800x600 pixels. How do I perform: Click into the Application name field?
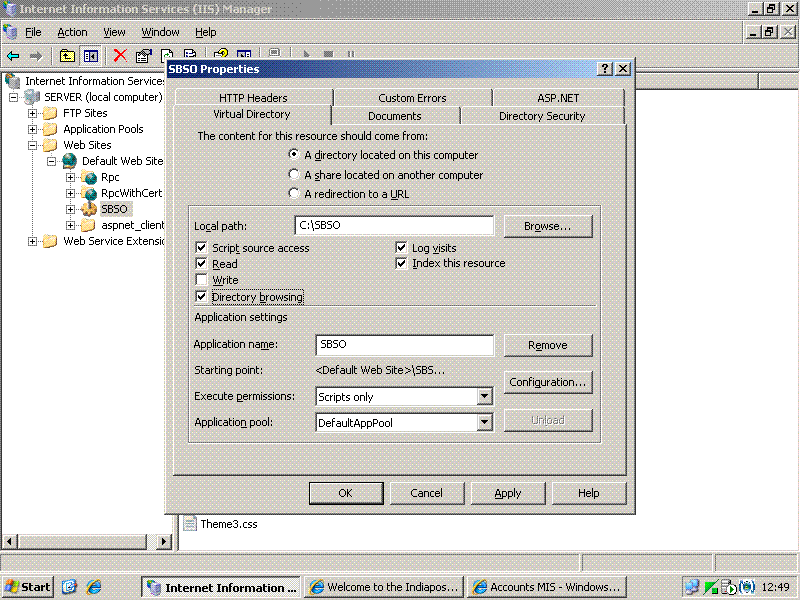[x=405, y=344]
